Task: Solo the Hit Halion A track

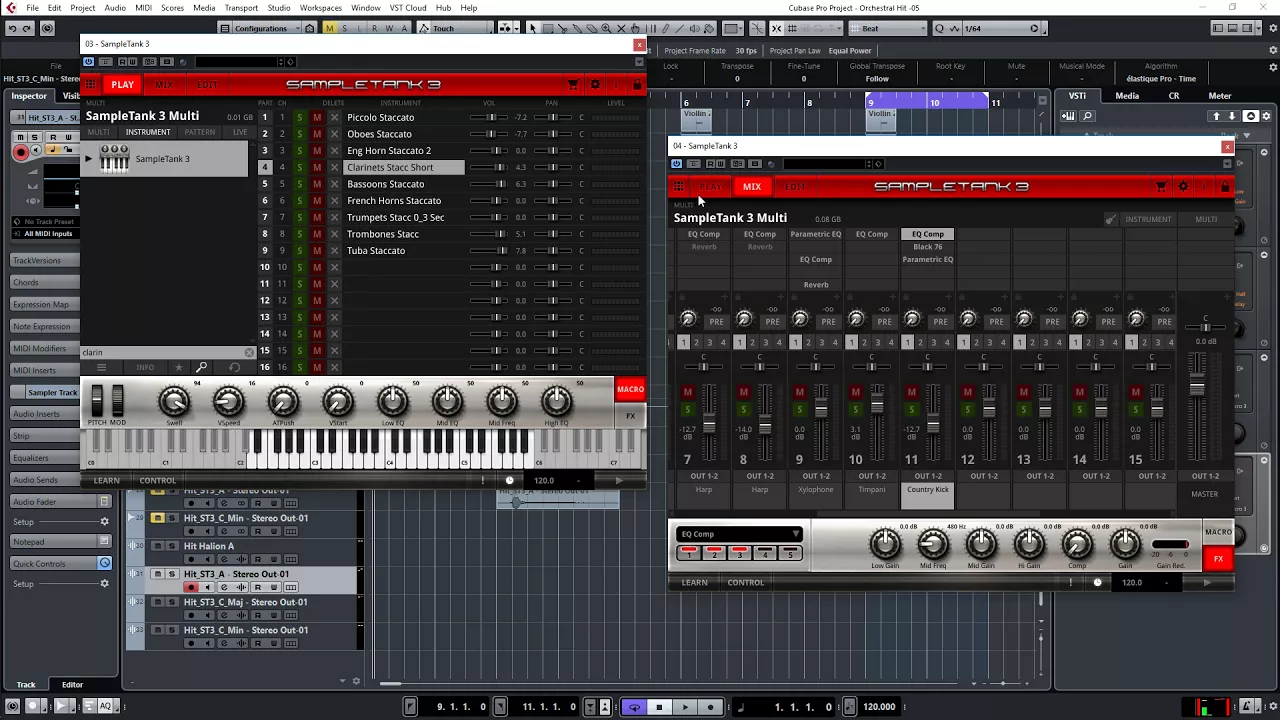Action: 172,546
